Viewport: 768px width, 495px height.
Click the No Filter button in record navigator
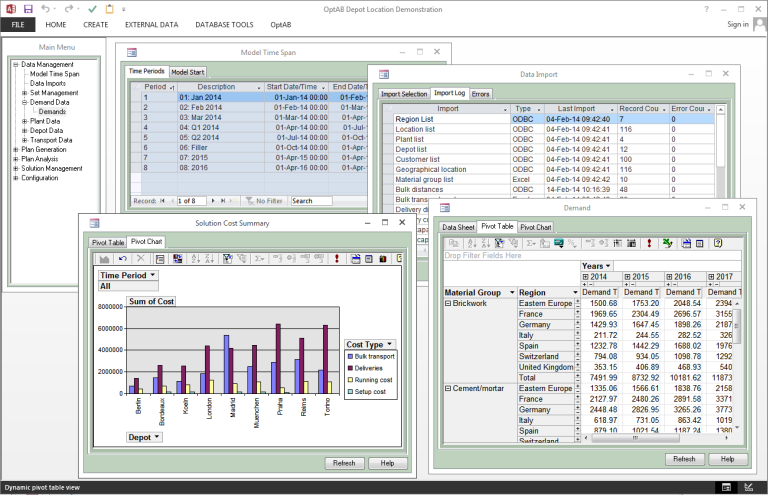click(264, 201)
